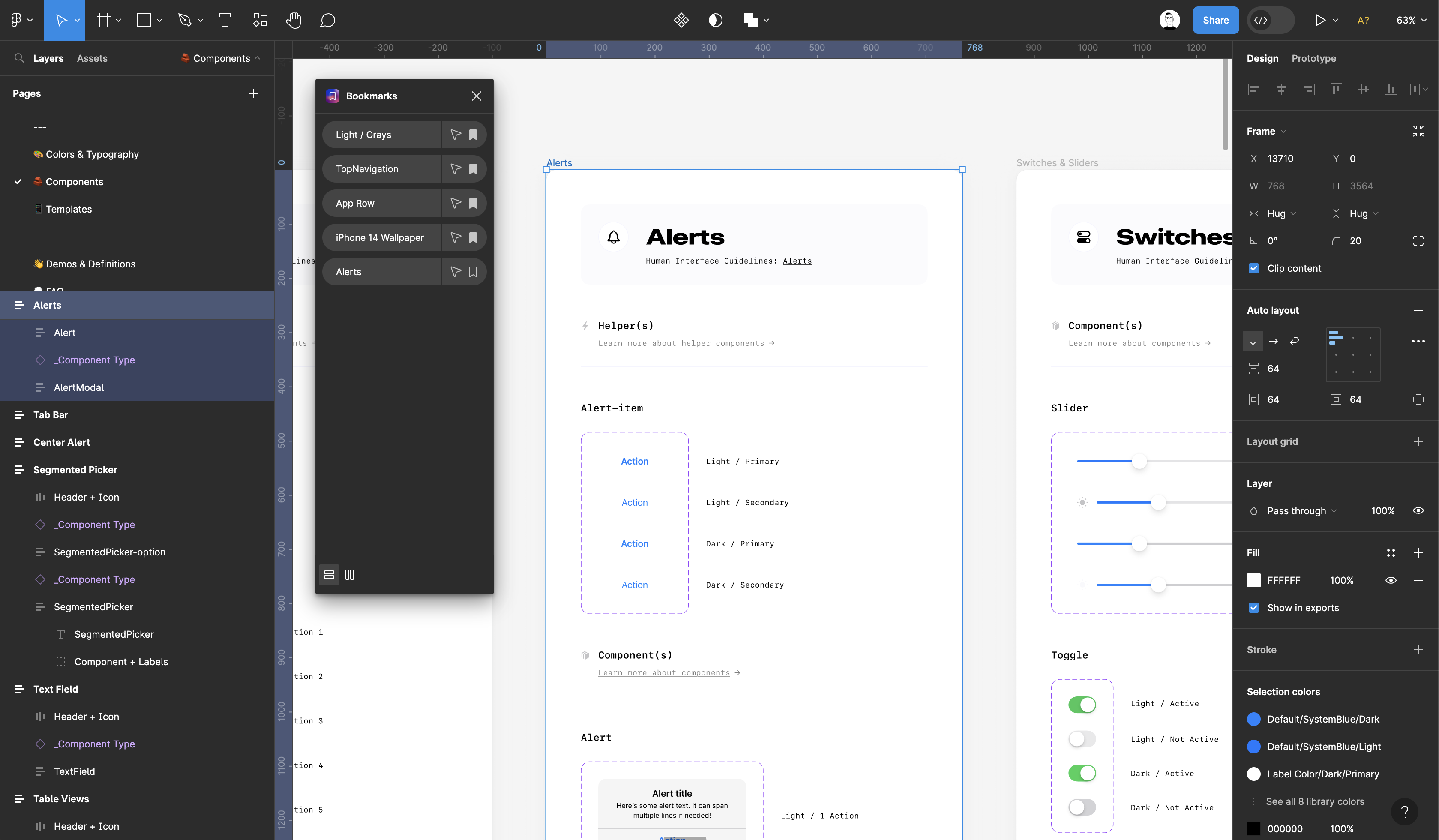Screen dimensions: 1439x840
Task: Hide the FFFFFF fill using its eye icon
Action: [1391, 580]
